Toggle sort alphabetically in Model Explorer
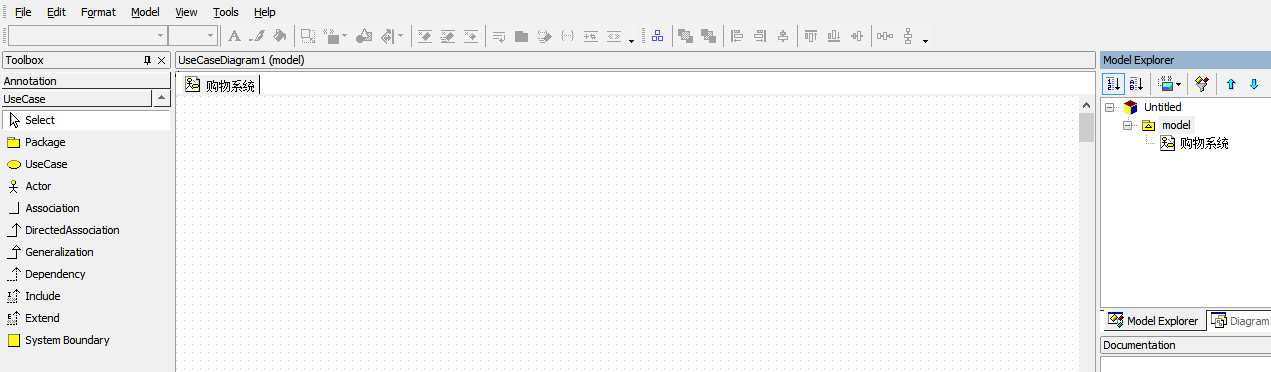This screenshot has height=372, width=1271. [x=1136, y=85]
